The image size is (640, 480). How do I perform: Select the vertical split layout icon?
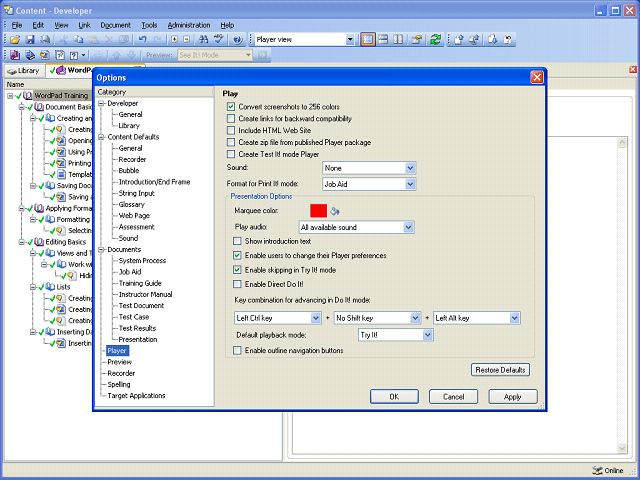[398, 40]
